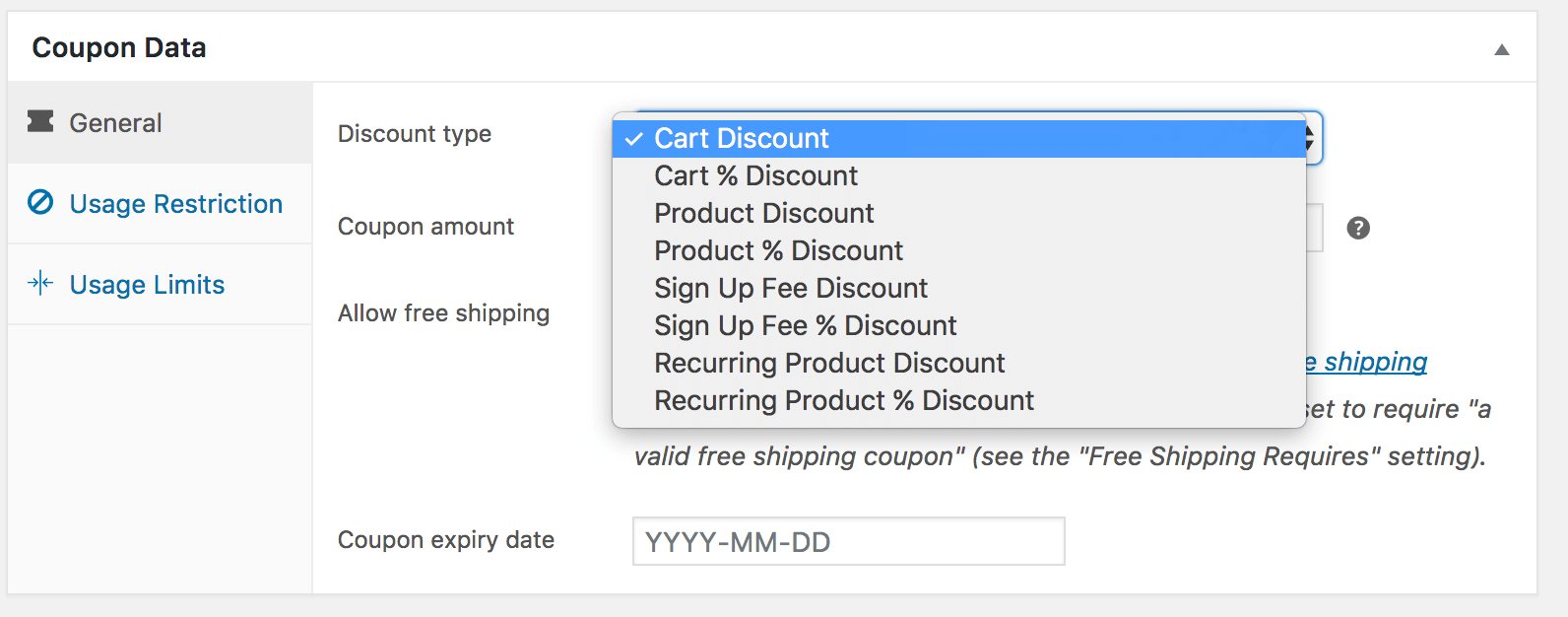Choose Sign Up Fee Discount
Viewport: 1568px width, 617px height.
click(791, 289)
